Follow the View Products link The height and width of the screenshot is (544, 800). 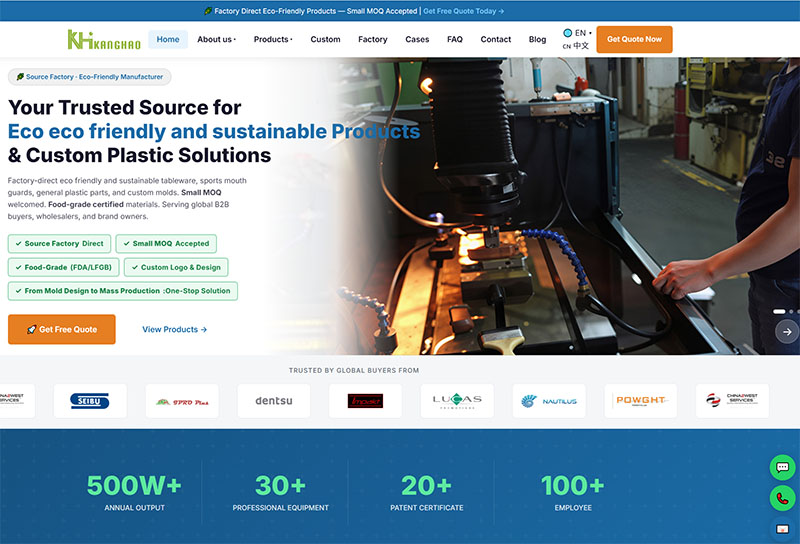pyautogui.click(x=174, y=330)
